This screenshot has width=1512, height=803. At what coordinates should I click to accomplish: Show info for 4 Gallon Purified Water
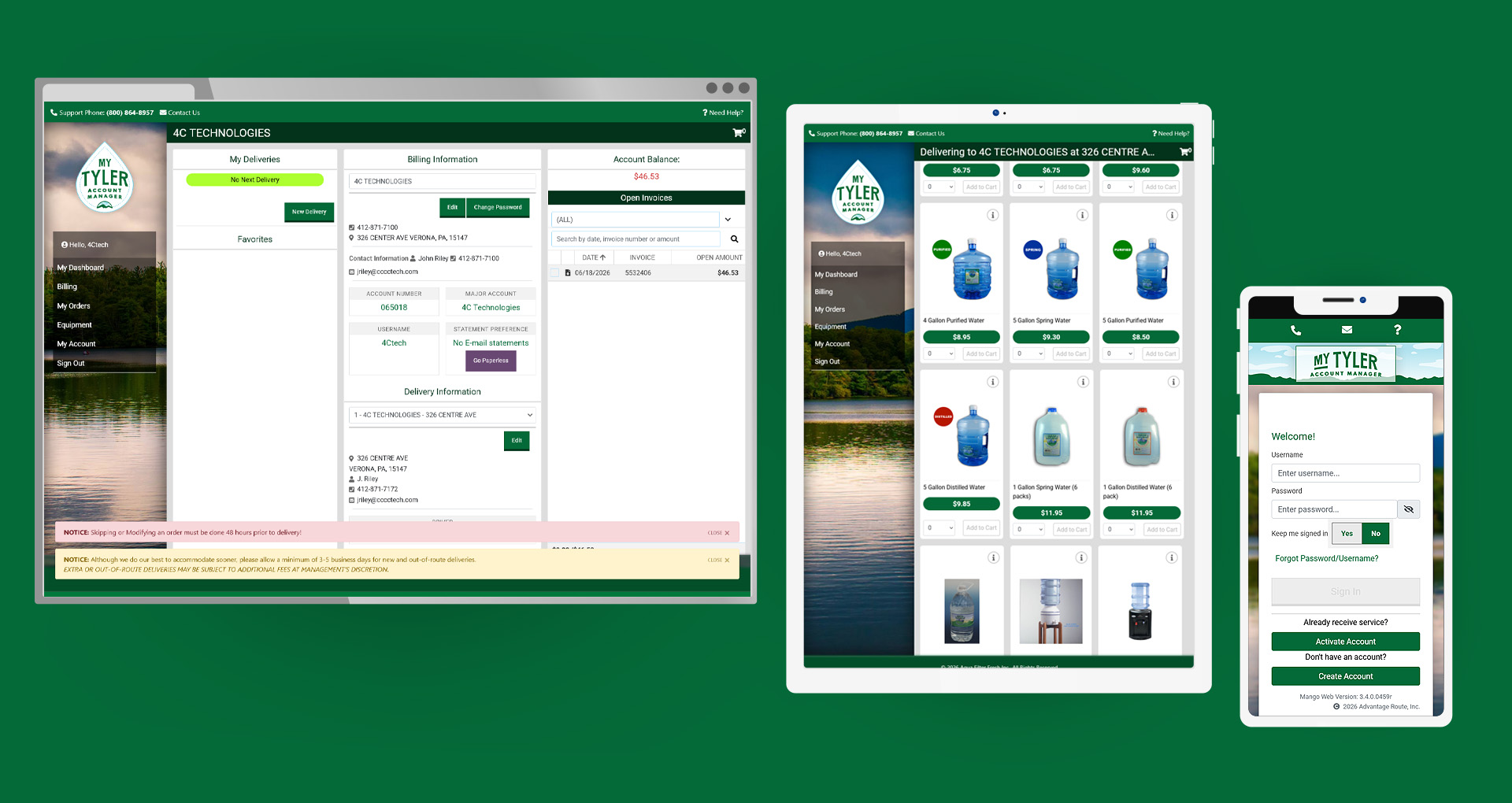tap(992, 215)
